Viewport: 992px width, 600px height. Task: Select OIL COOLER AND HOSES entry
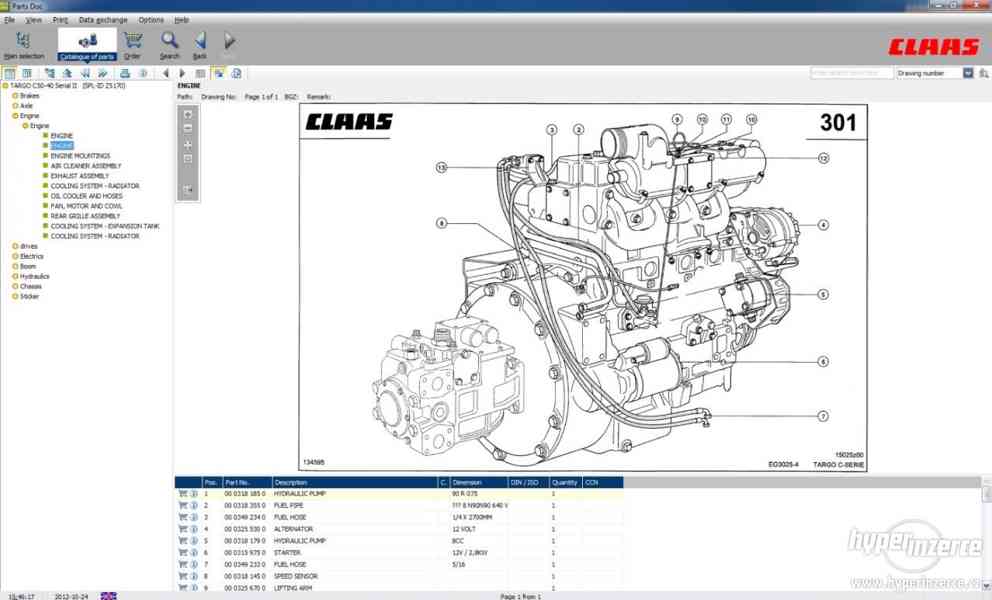[x=87, y=196]
